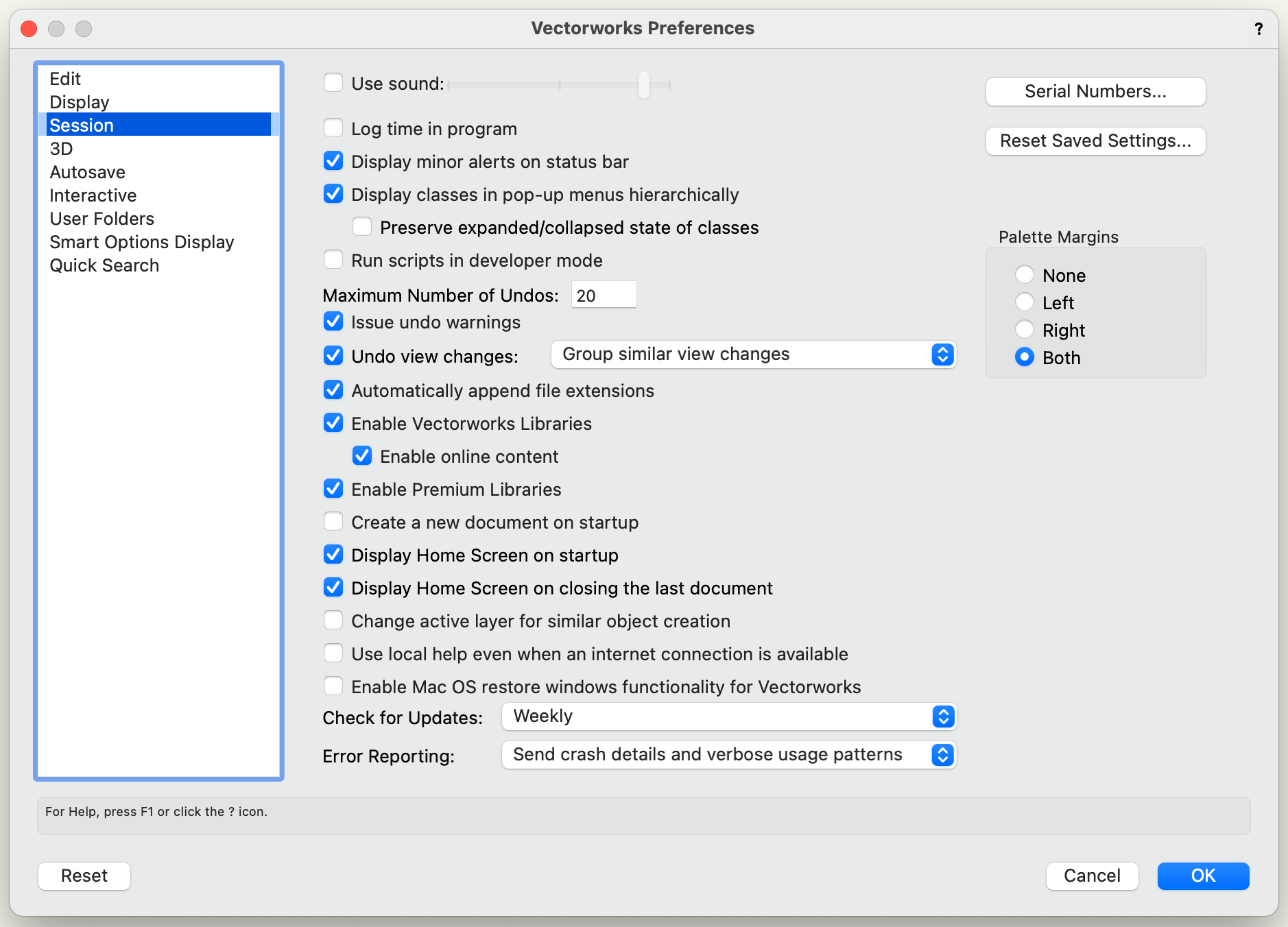The width and height of the screenshot is (1288, 927).
Task: Uncheck Display Home Screen on closing last document
Action: click(x=333, y=588)
